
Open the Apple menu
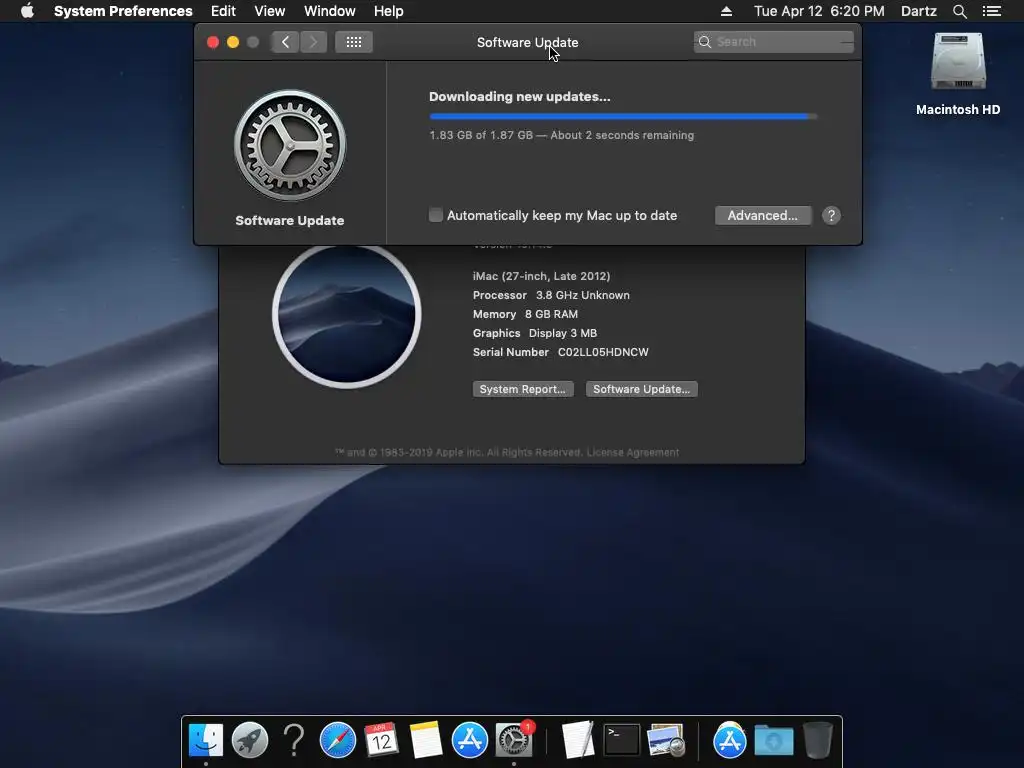[x=27, y=11]
